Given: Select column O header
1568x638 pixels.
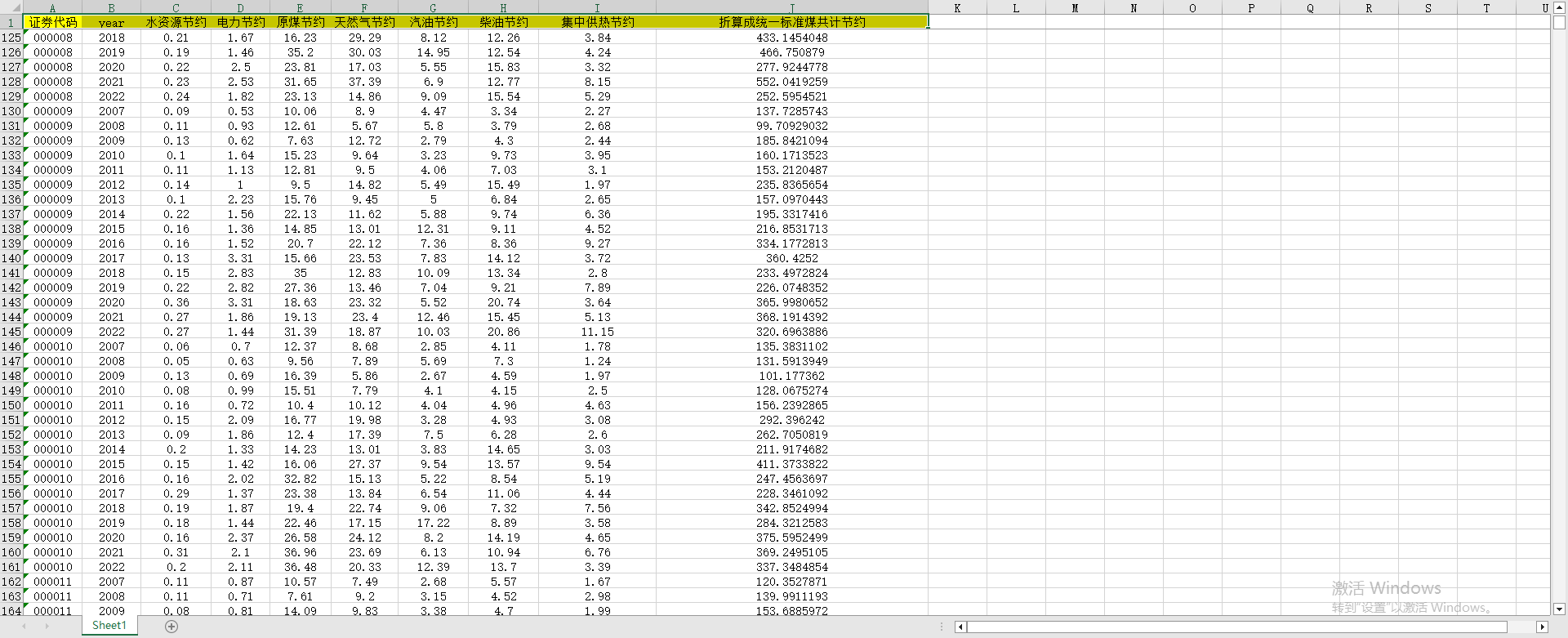Looking at the screenshot, I should click(x=1192, y=7).
